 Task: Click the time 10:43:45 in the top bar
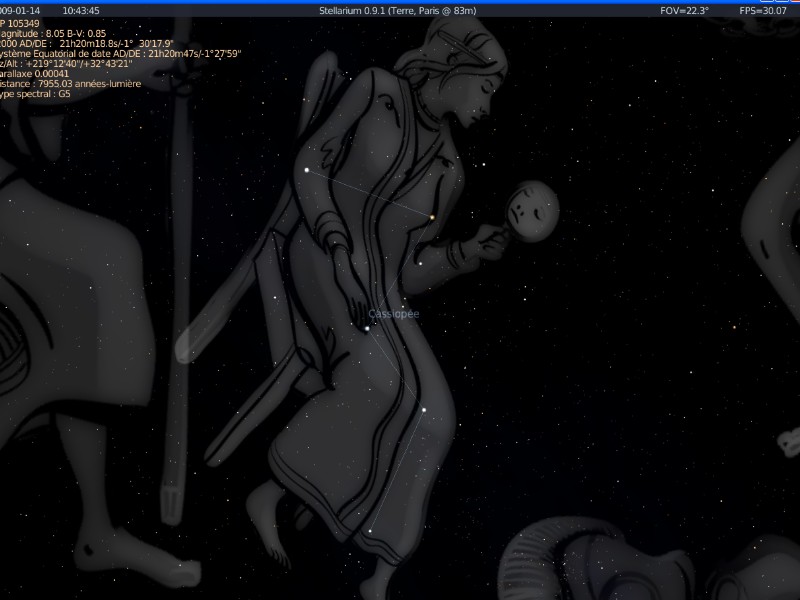[81, 11]
